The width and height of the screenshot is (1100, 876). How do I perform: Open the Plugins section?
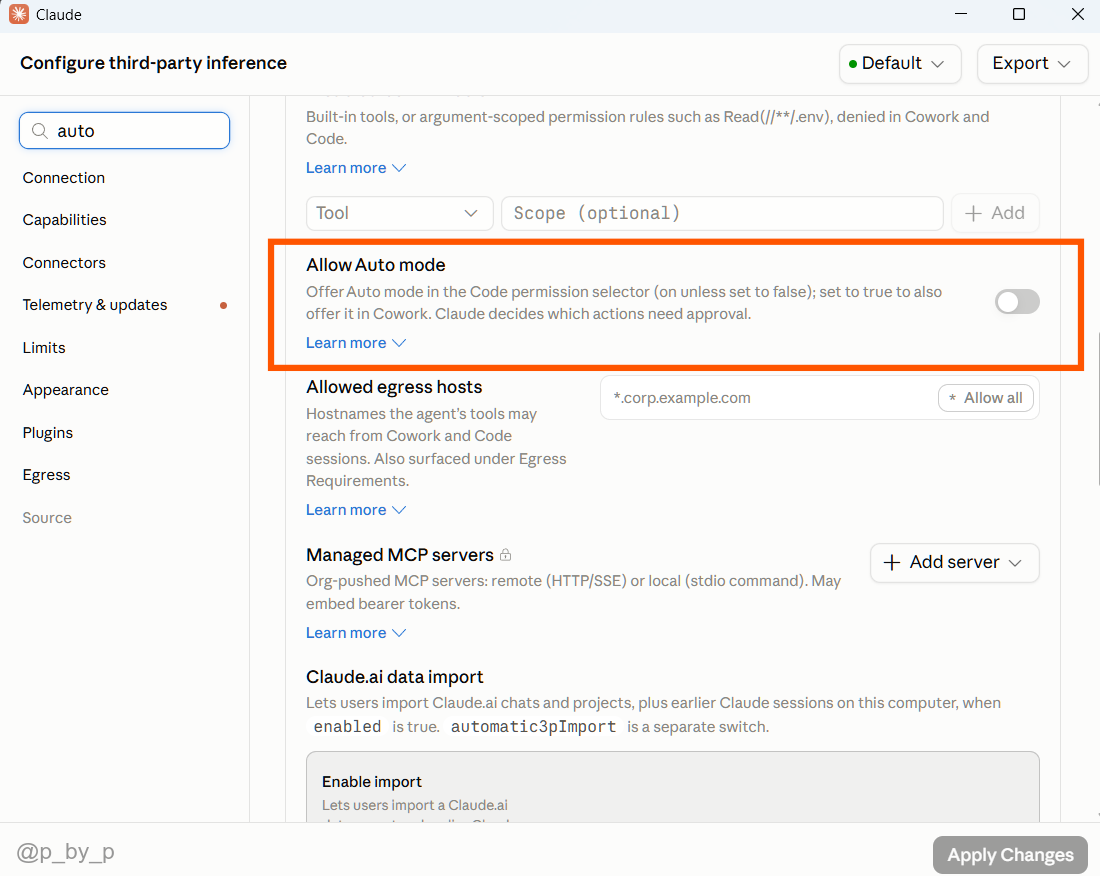(48, 433)
